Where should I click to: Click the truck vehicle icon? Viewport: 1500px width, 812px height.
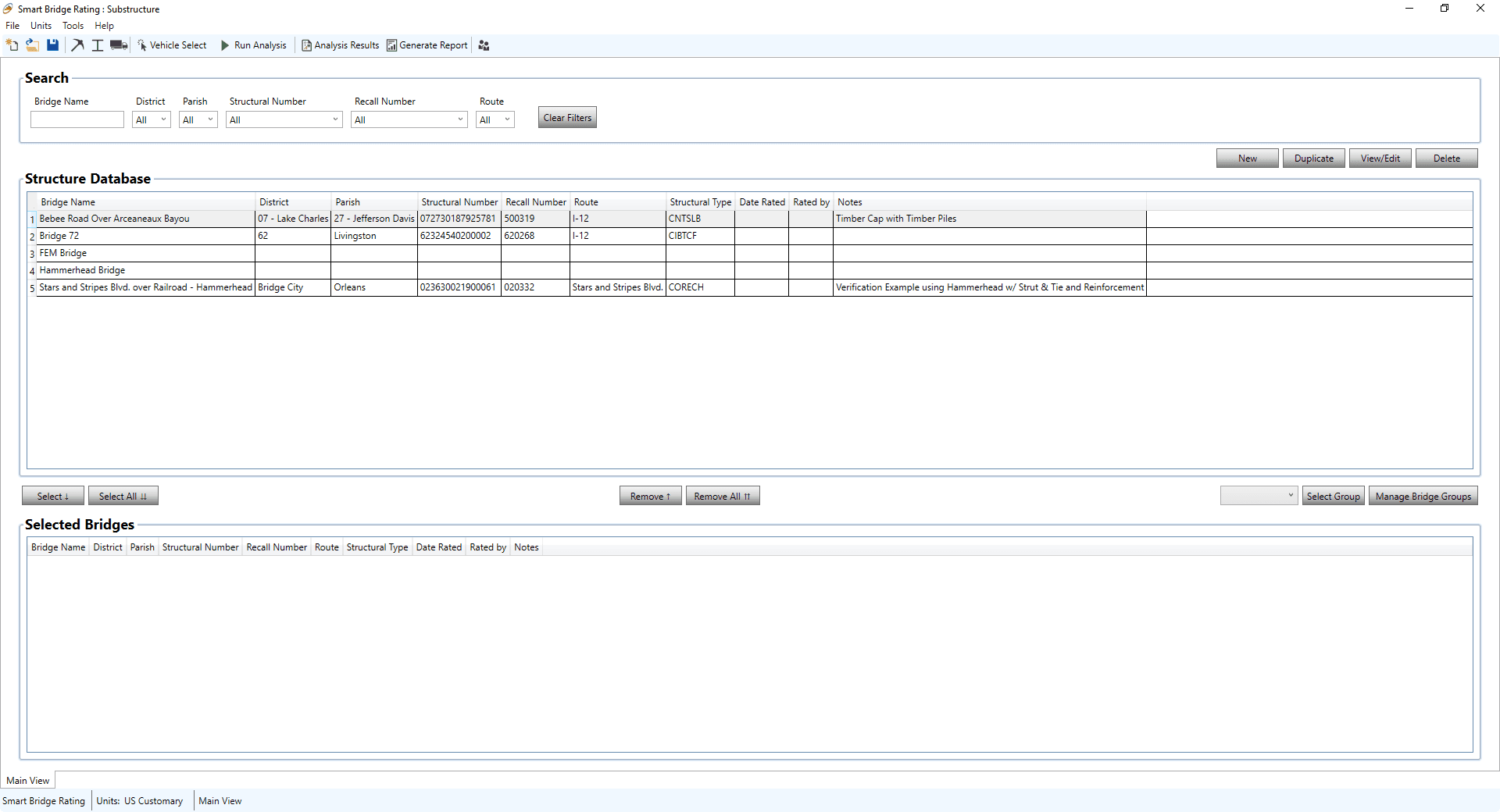[119, 45]
